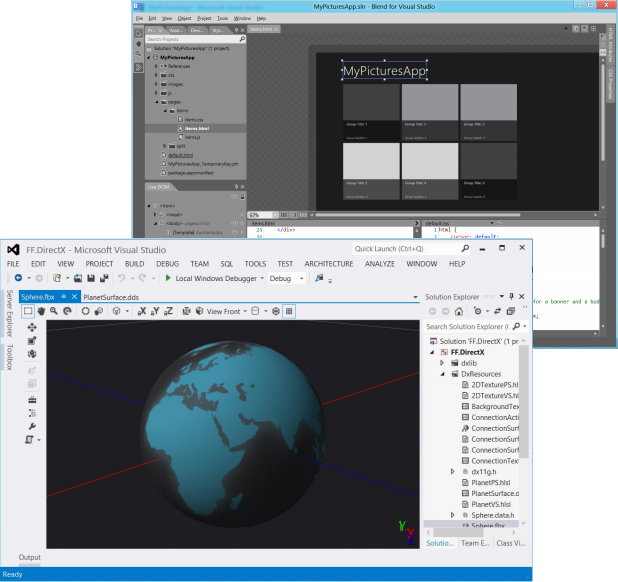Switch to the PlanetSurface.dds tab

(x=111, y=297)
